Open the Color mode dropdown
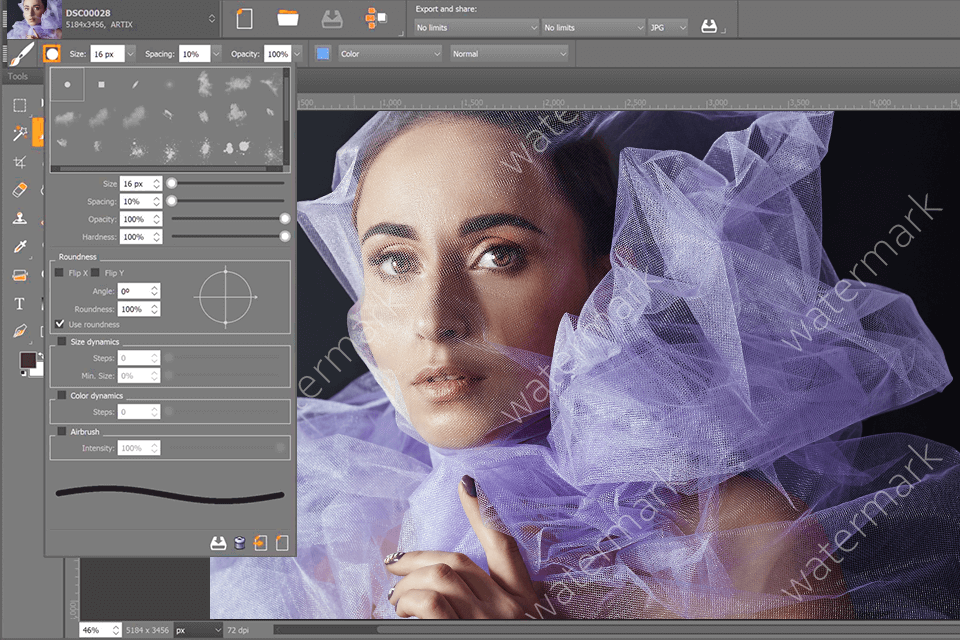960x640 pixels. coord(389,54)
